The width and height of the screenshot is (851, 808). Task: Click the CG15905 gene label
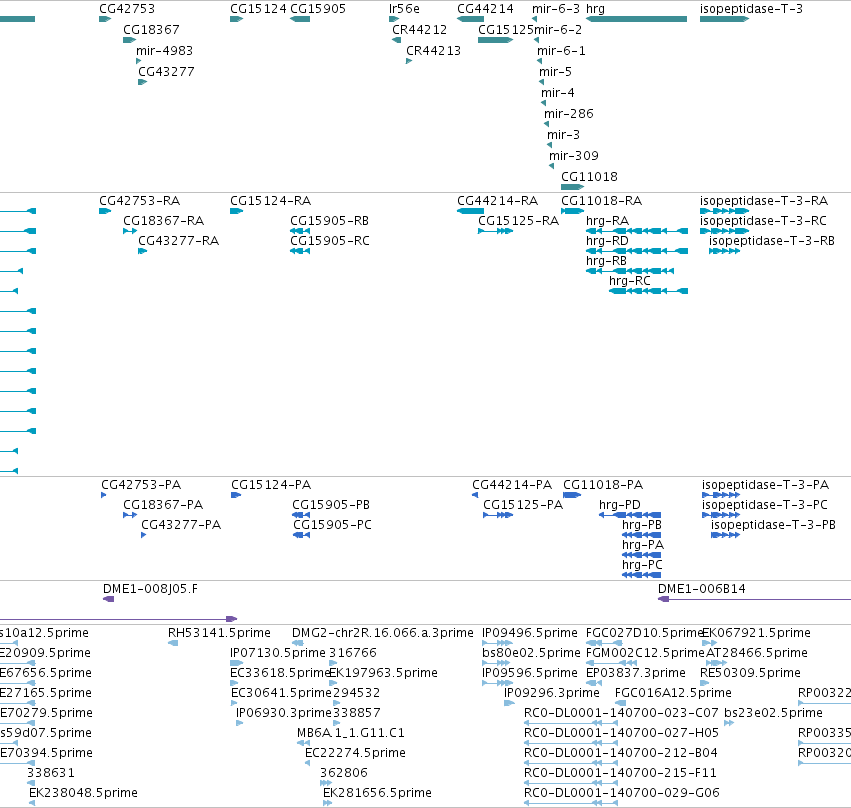318,9
